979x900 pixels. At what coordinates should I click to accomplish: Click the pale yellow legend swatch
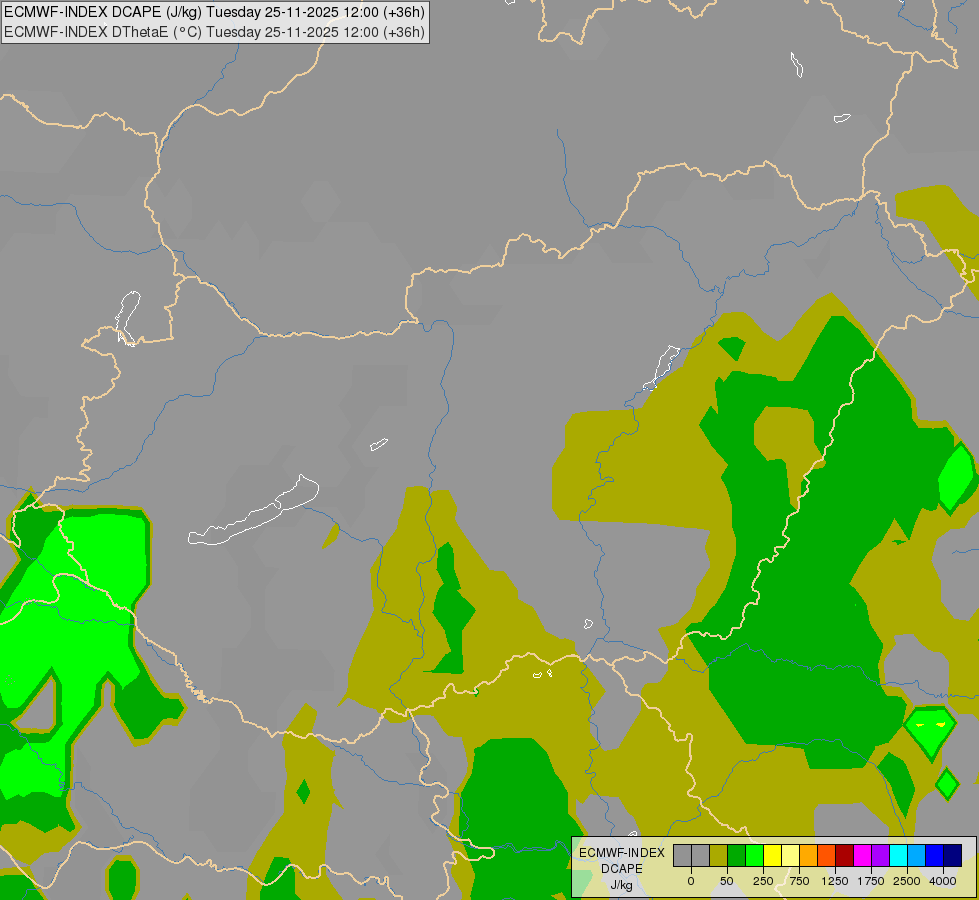point(790,855)
